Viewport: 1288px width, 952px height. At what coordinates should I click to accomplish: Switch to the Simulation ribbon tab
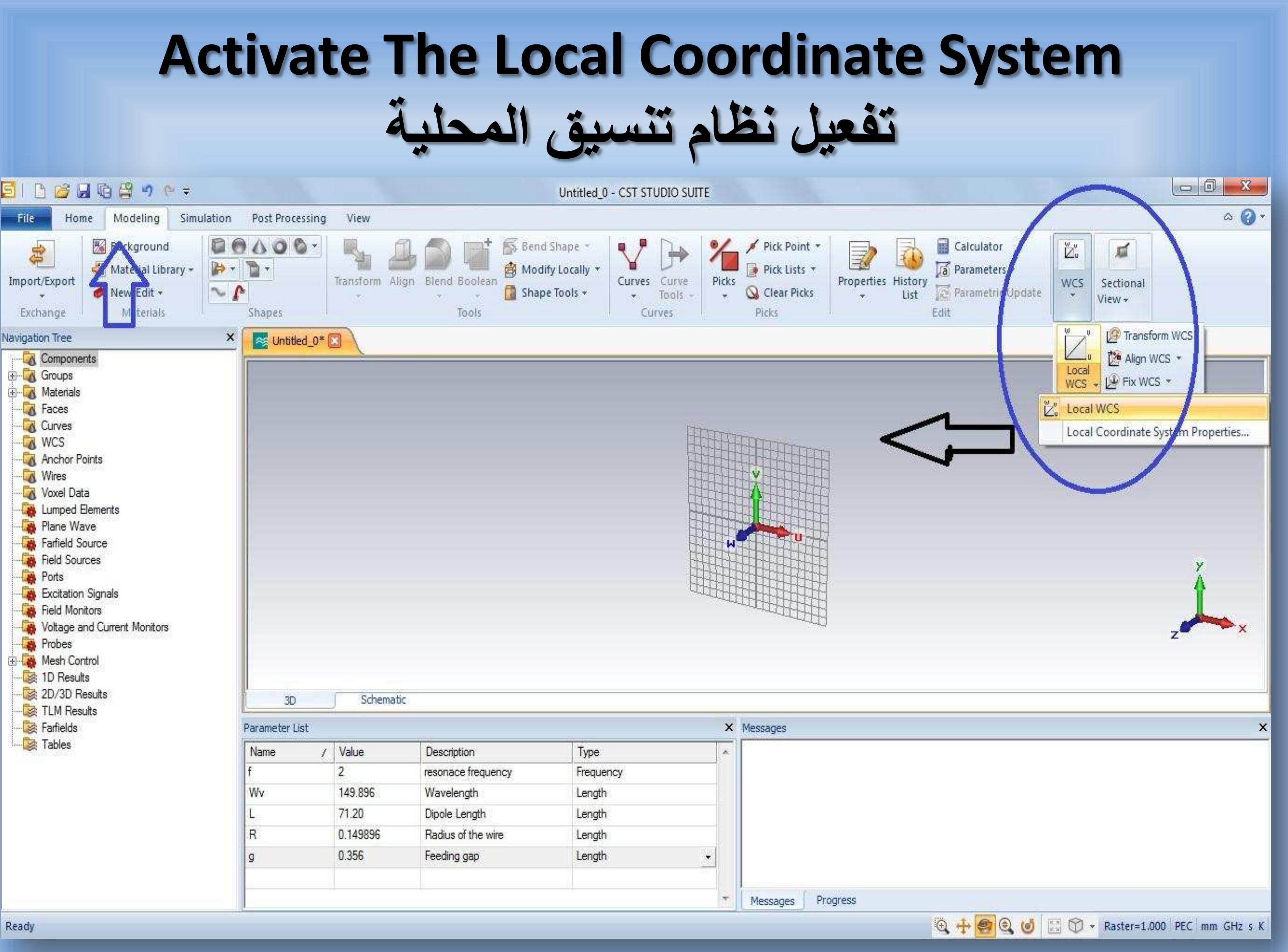(205, 219)
